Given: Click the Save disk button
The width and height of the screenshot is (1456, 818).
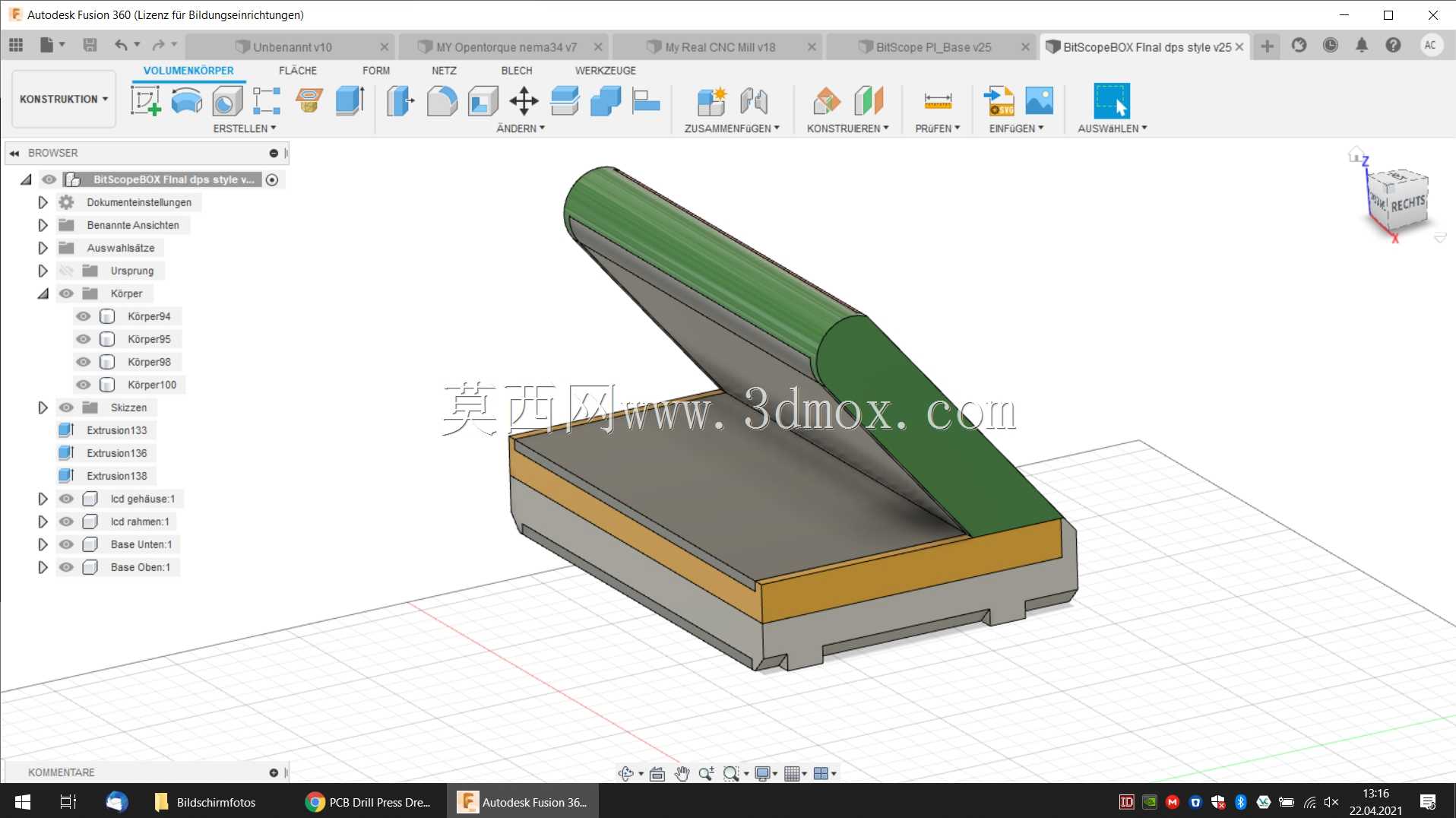Looking at the screenshot, I should click(x=90, y=45).
